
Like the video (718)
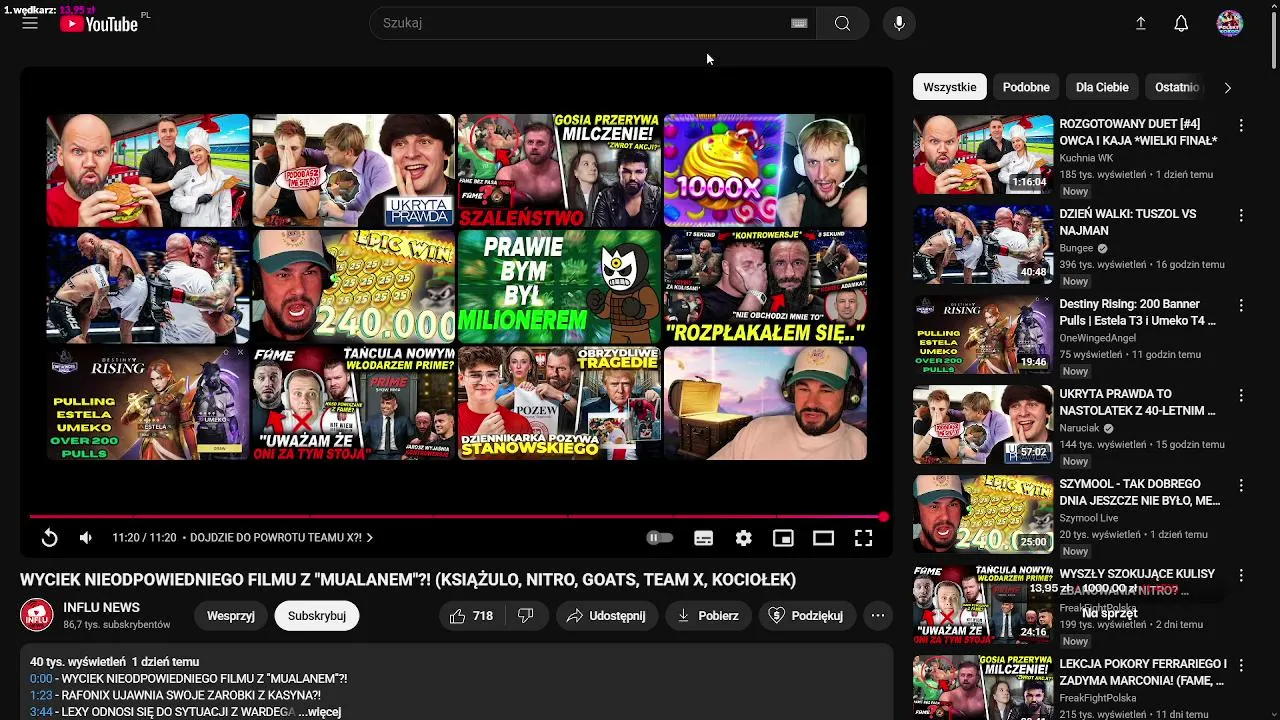(471, 616)
